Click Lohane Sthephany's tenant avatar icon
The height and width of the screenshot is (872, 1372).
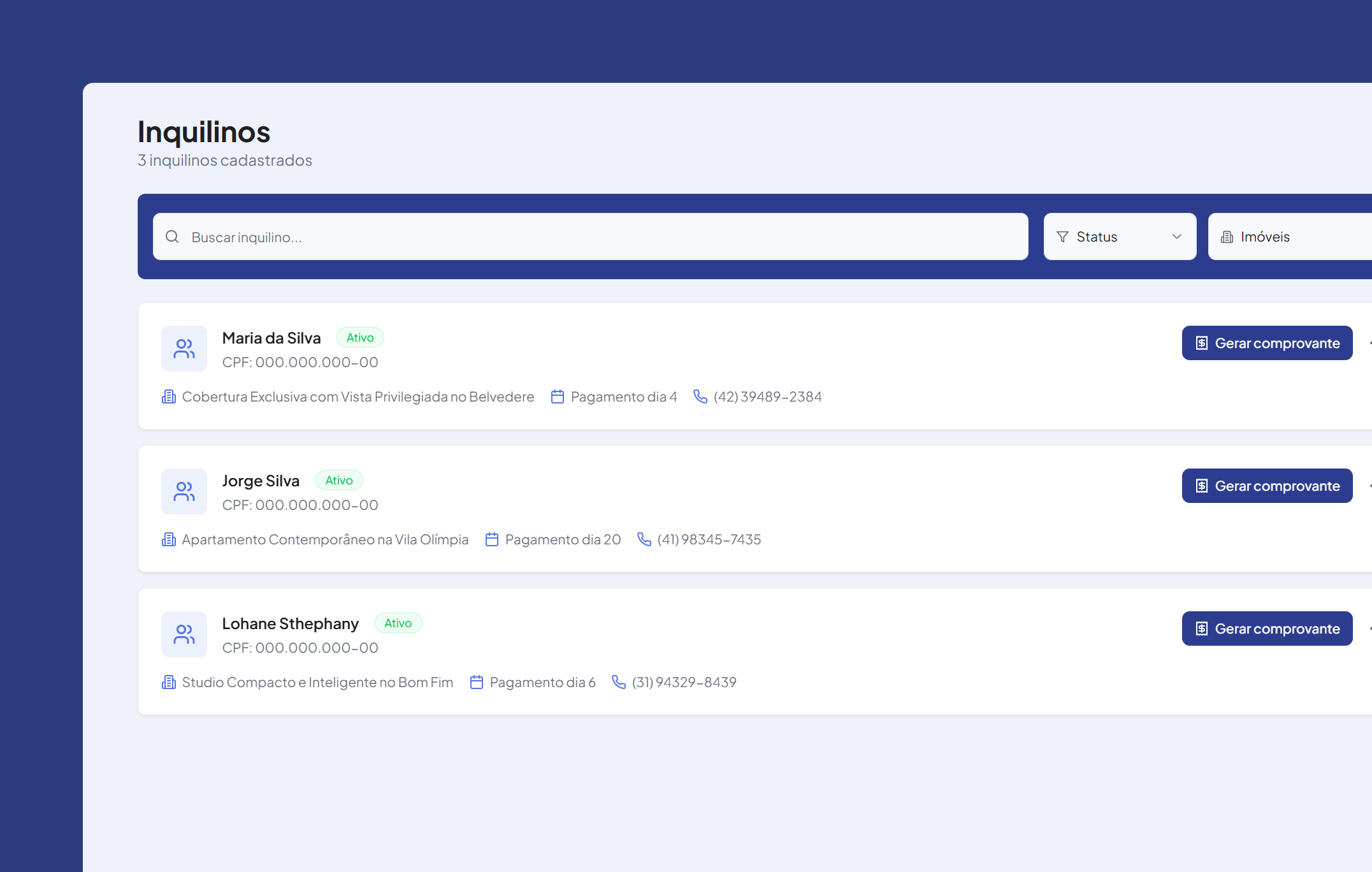[x=184, y=634]
